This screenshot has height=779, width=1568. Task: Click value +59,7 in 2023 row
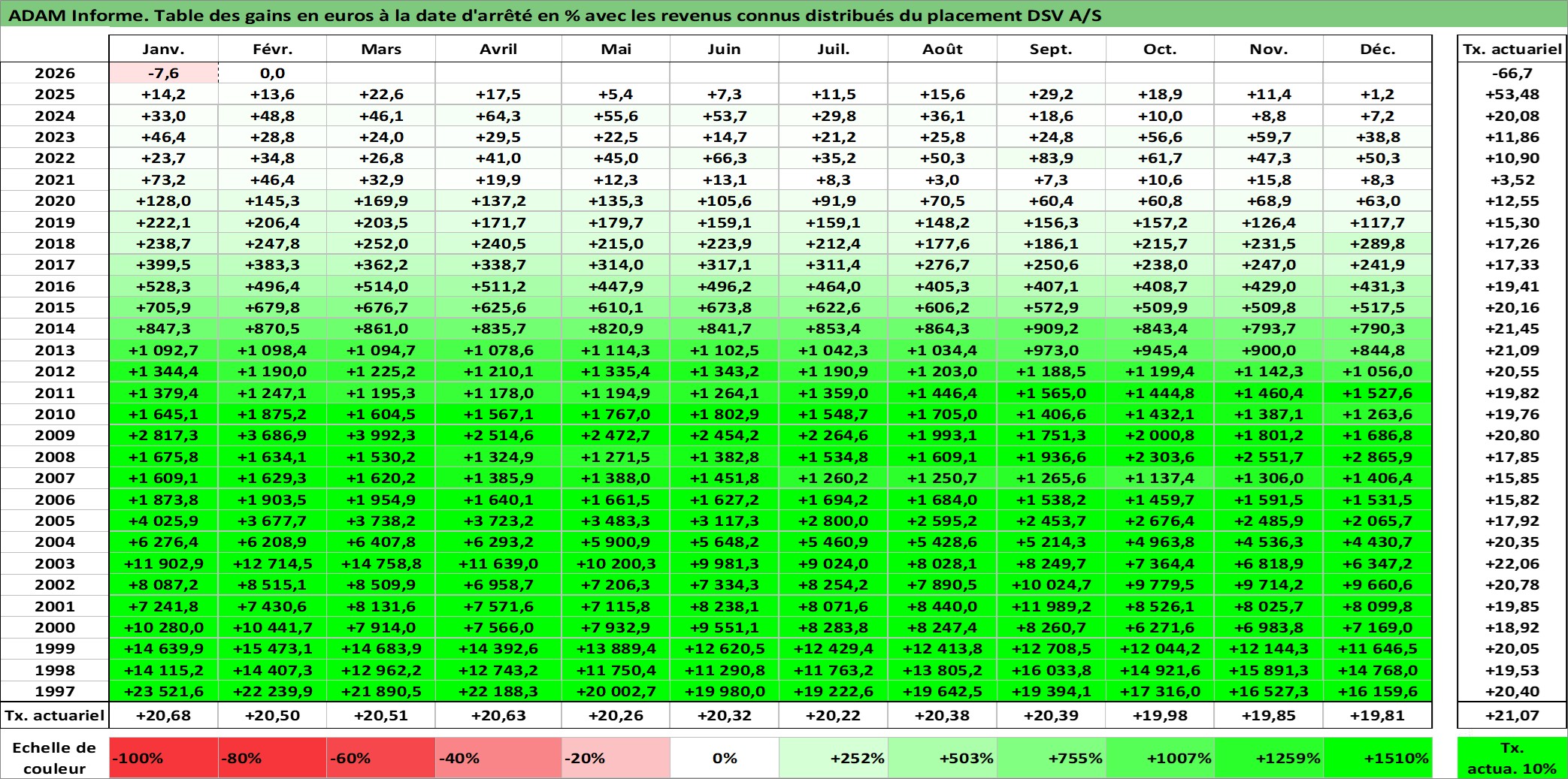1269,137
